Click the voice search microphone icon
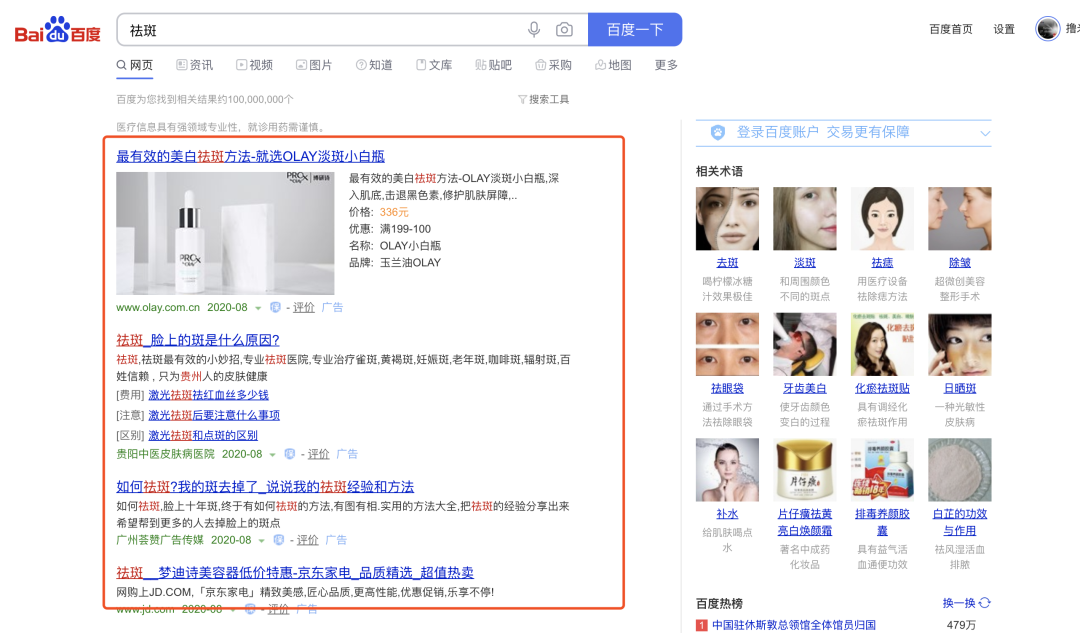 point(534,30)
